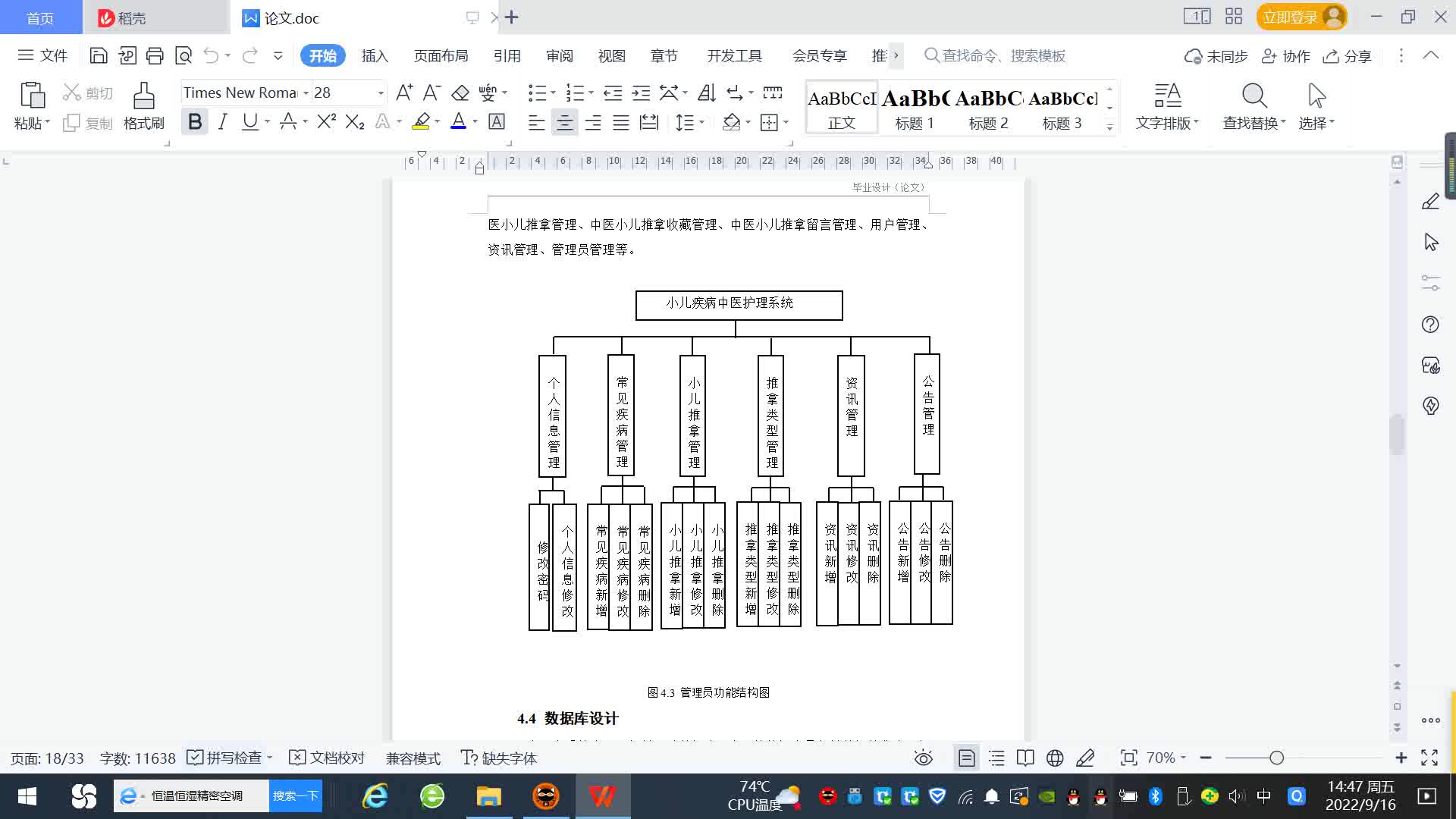Screen dimensions: 1456x819
Task: Expand the font name dropdown
Action: [306, 93]
